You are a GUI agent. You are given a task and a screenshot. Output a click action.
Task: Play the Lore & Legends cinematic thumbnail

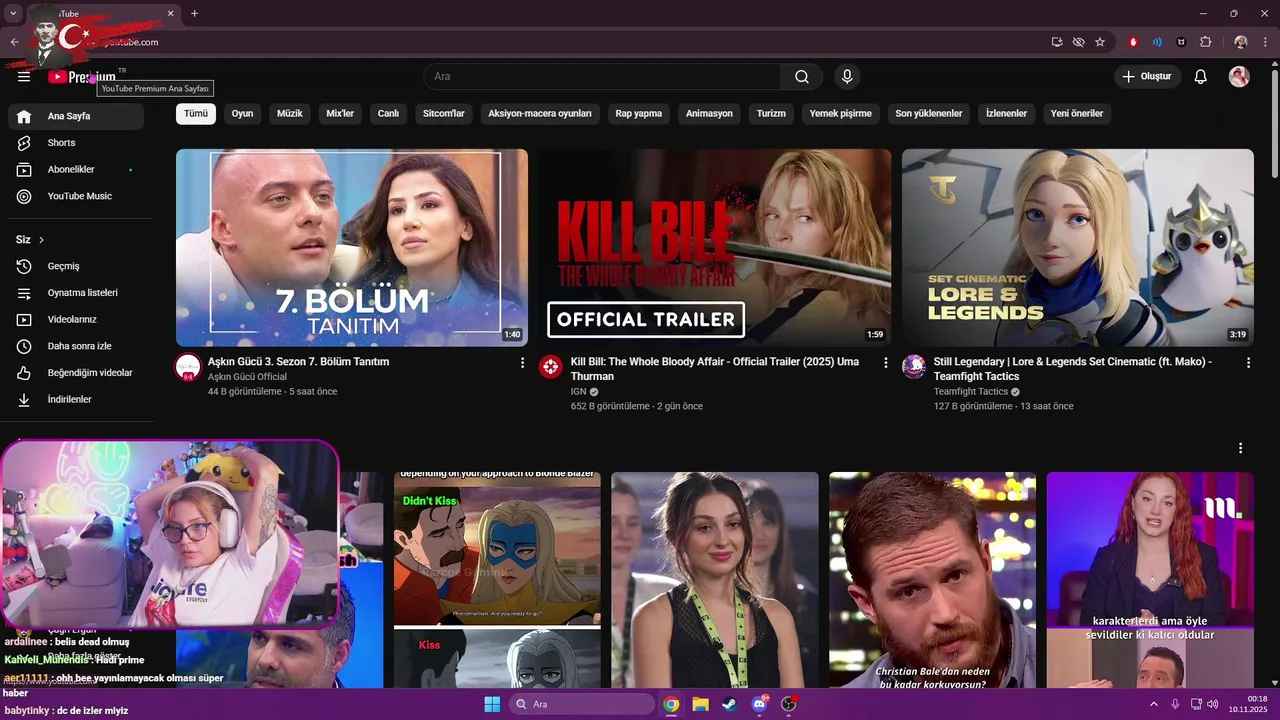[1078, 248]
